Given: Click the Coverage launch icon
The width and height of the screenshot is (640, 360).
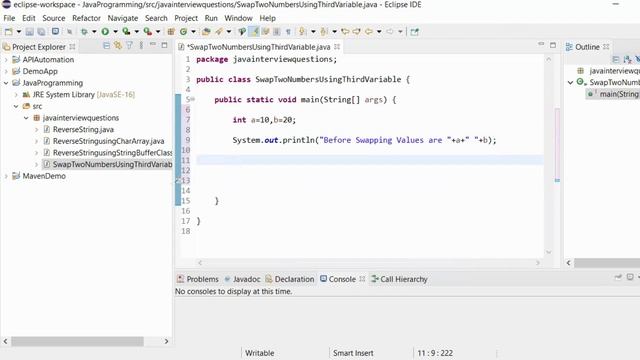Looking at the screenshot, I should pyautogui.click(x=127, y=31).
